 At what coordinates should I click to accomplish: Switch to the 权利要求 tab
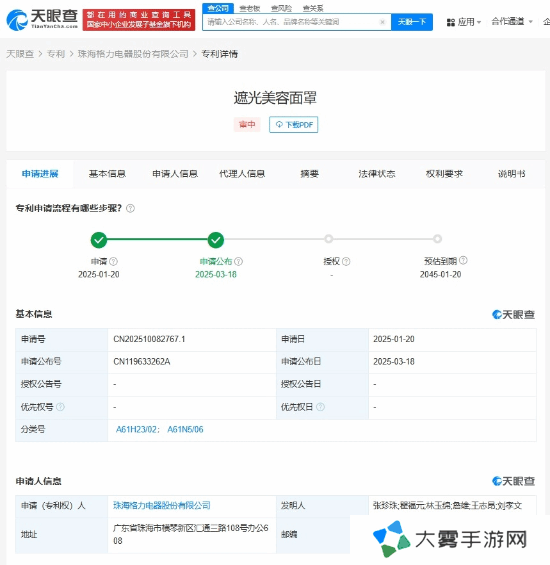(x=444, y=174)
